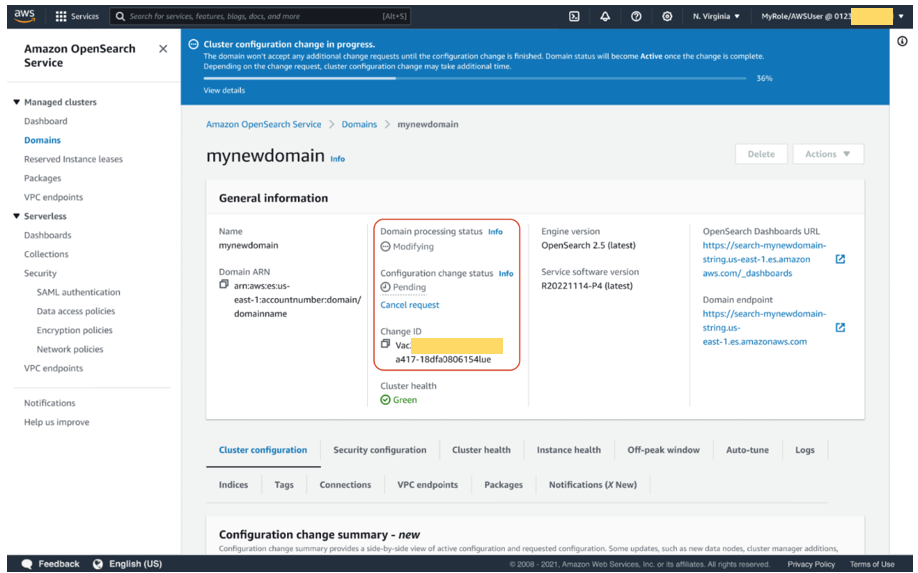The width and height of the screenshot is (918, 573).
Task: Open the settings gear icon
Action: click(667, 16)
